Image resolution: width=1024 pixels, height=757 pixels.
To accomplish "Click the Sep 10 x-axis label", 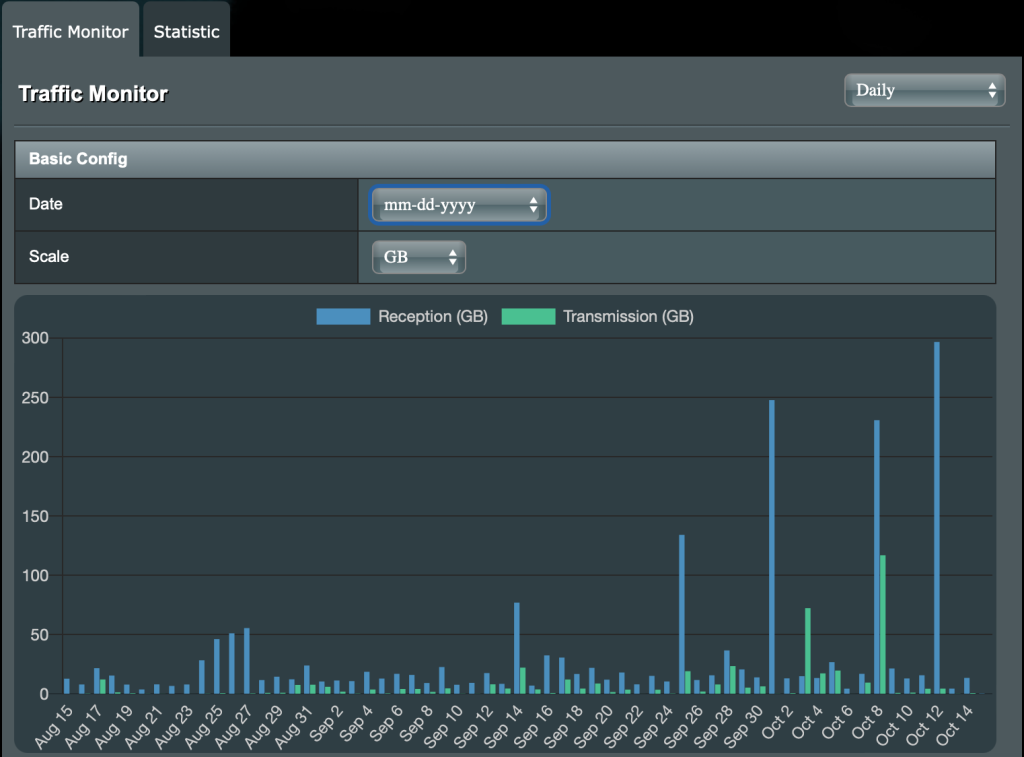I will coord(443,726).
